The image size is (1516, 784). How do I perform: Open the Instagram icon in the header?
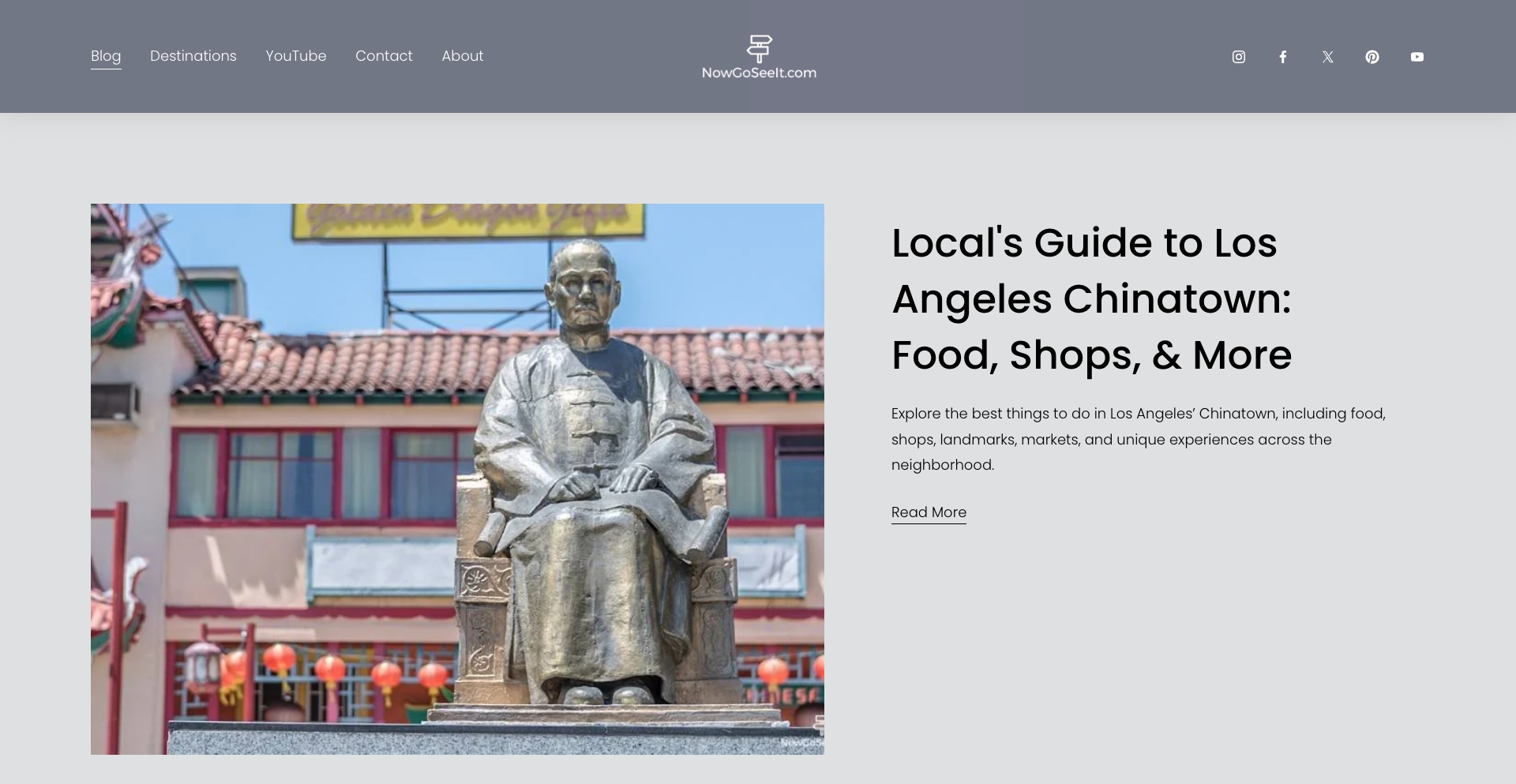pos(1238,56)
